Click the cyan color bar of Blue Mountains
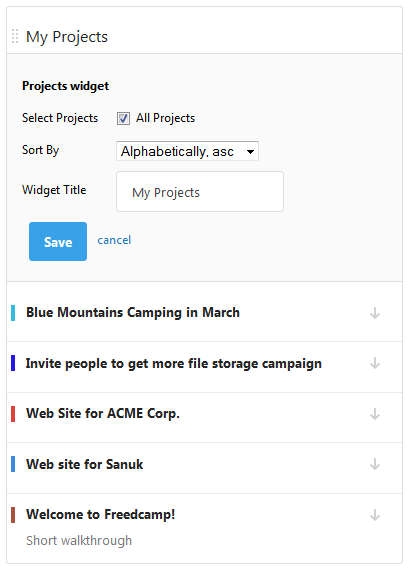Image resolution: width=408 pixels, height=574 pixels. coord(13,313)
